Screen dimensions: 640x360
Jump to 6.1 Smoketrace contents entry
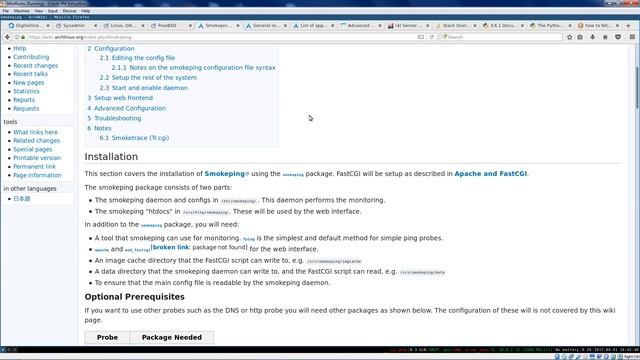tap(134, 138)
